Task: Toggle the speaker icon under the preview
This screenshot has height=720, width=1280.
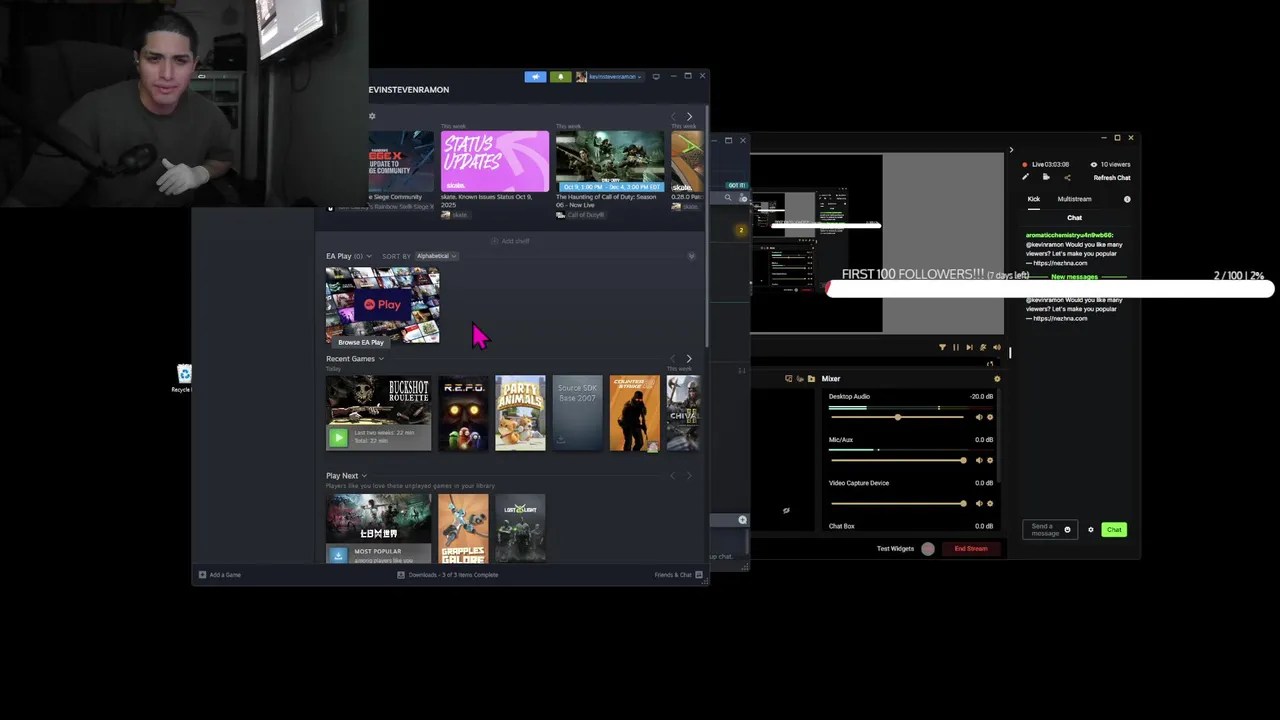Action: click(x=997, y=348)
